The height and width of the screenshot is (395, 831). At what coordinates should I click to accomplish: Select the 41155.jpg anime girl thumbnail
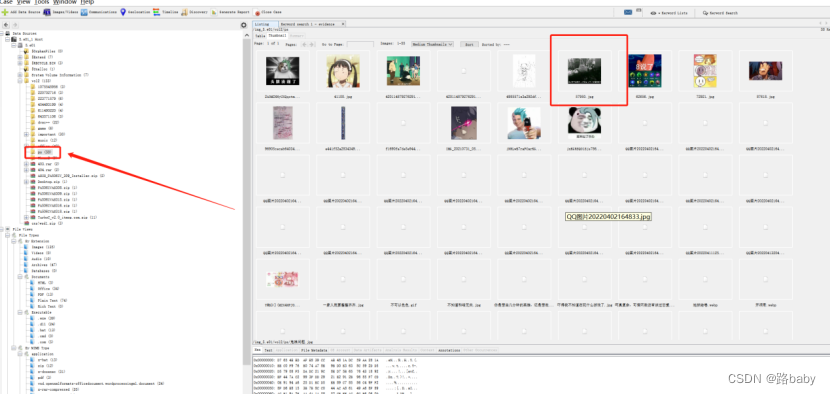pyautogui.click(x=342, y=71)
